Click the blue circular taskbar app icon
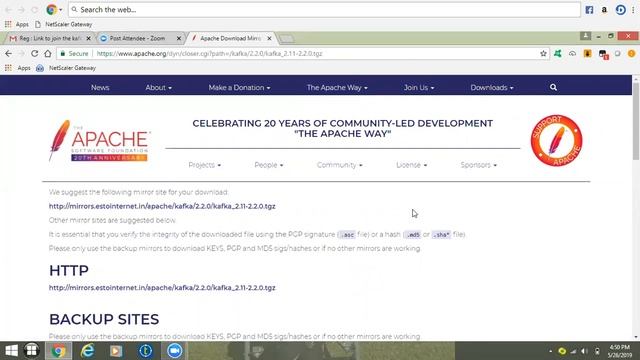 pos(146,351)
